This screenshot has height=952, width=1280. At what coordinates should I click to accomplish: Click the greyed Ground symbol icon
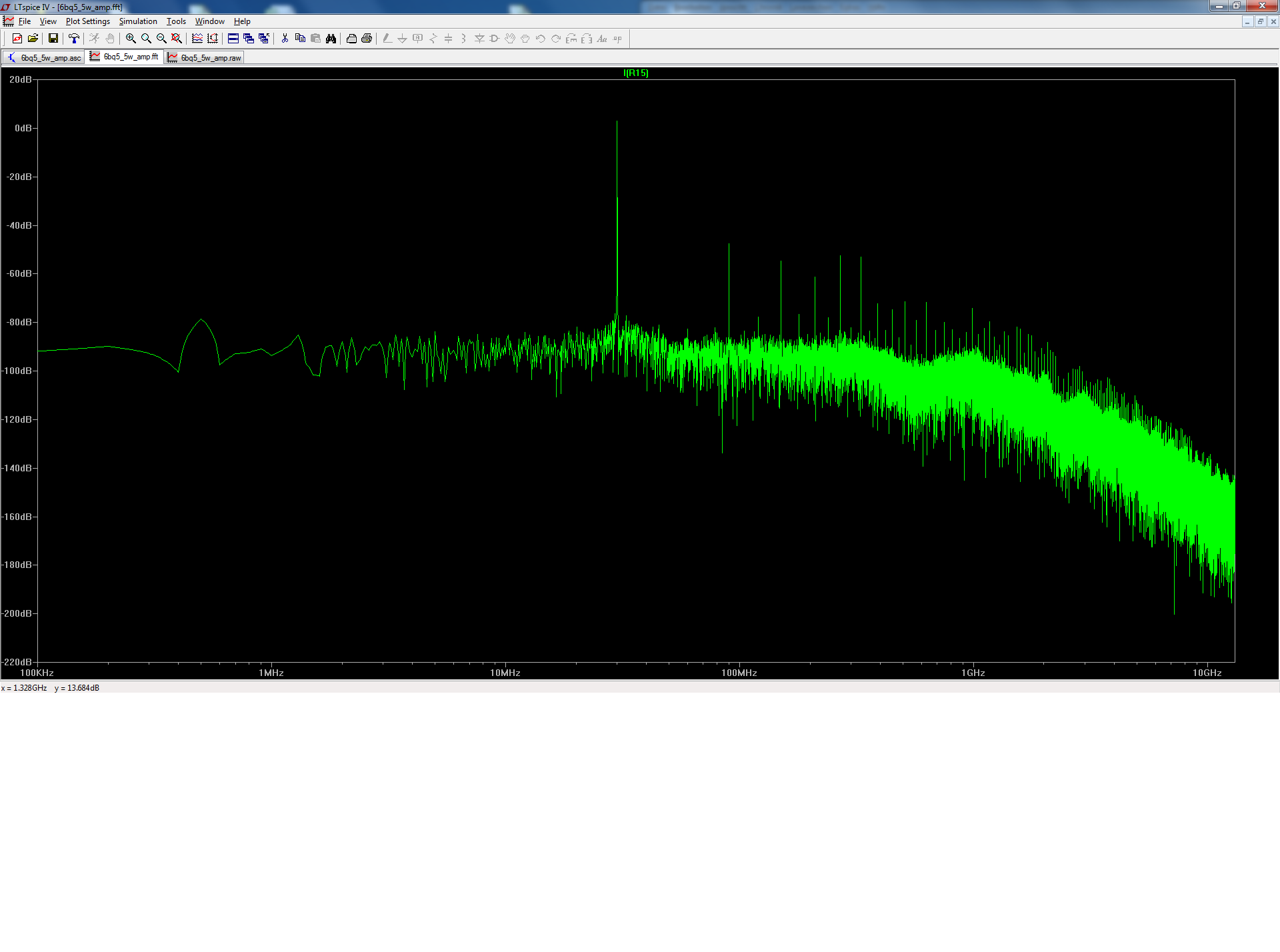(x=403, y=39)
